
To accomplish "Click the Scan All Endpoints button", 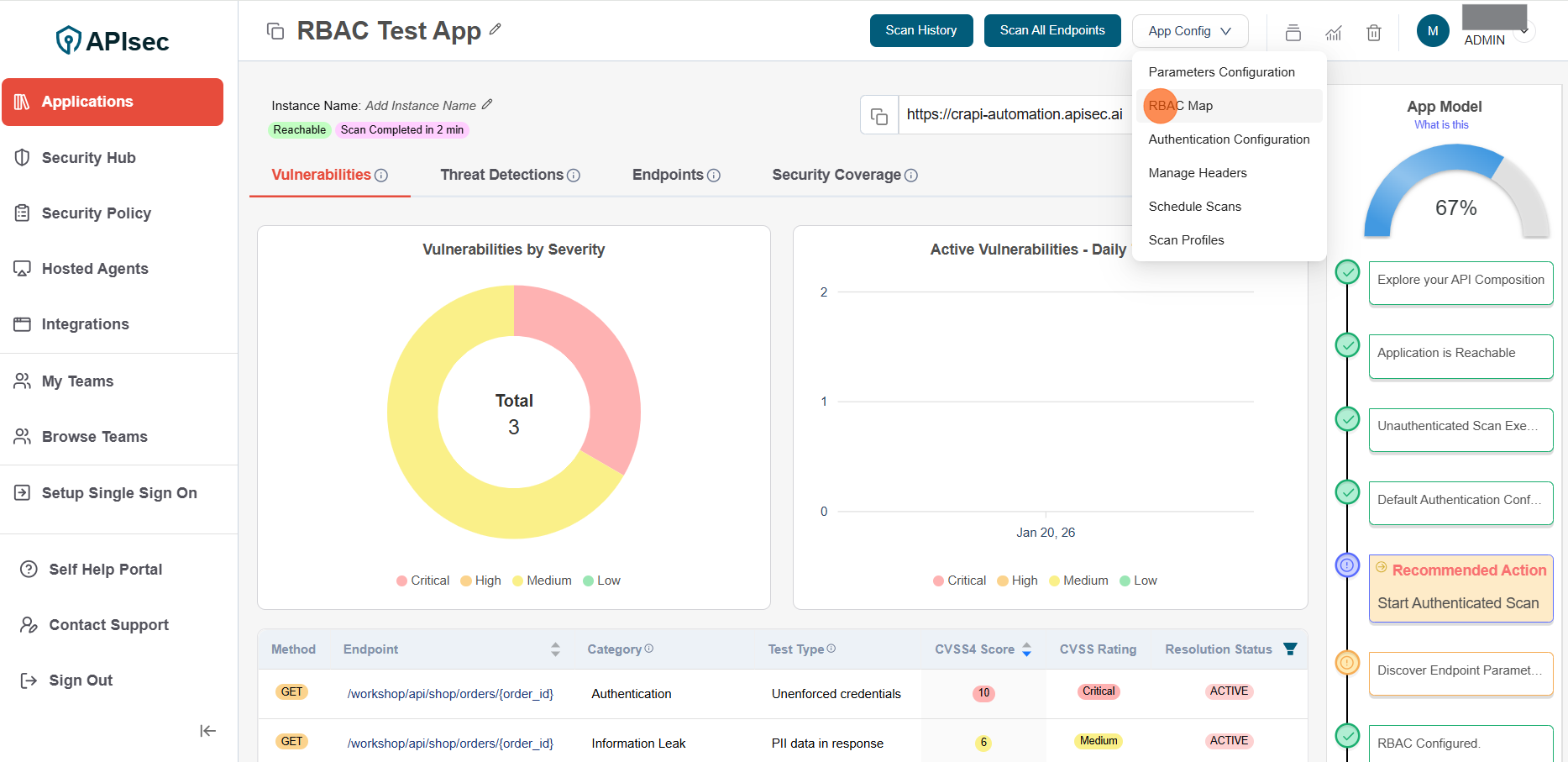I will (x=1051, y=31).
